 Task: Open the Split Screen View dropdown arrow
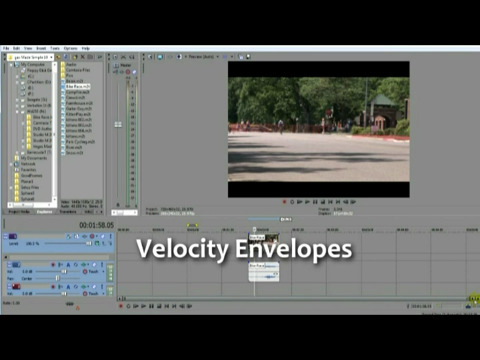tap(185, 57)
